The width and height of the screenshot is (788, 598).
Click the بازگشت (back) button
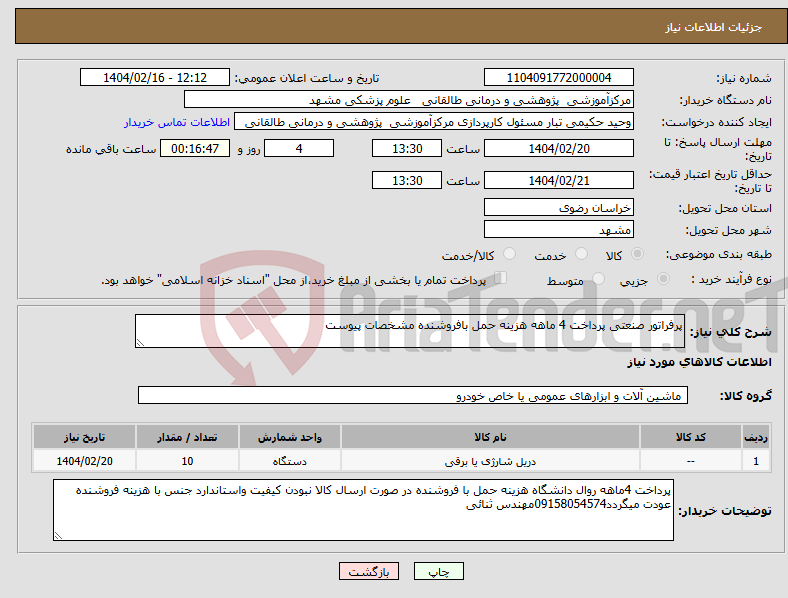point(369,571)
